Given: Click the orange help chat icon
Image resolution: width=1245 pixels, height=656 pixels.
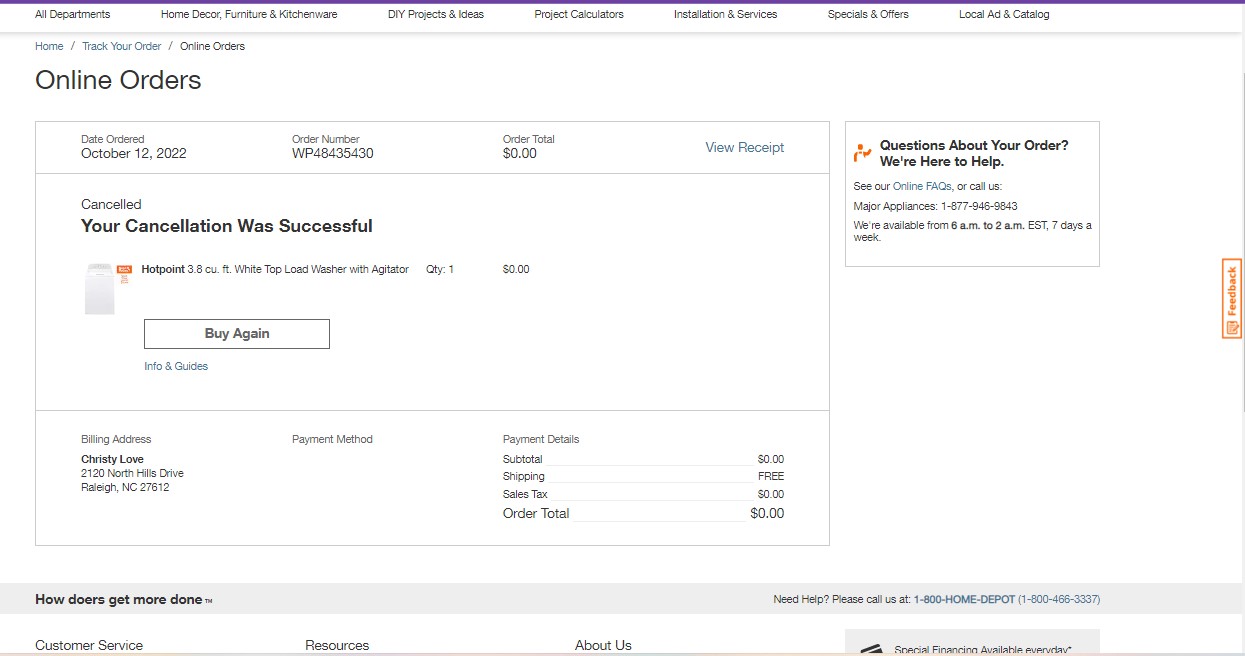Looking at the screenshot, I should pyautogui.click(x=862, y=153).
